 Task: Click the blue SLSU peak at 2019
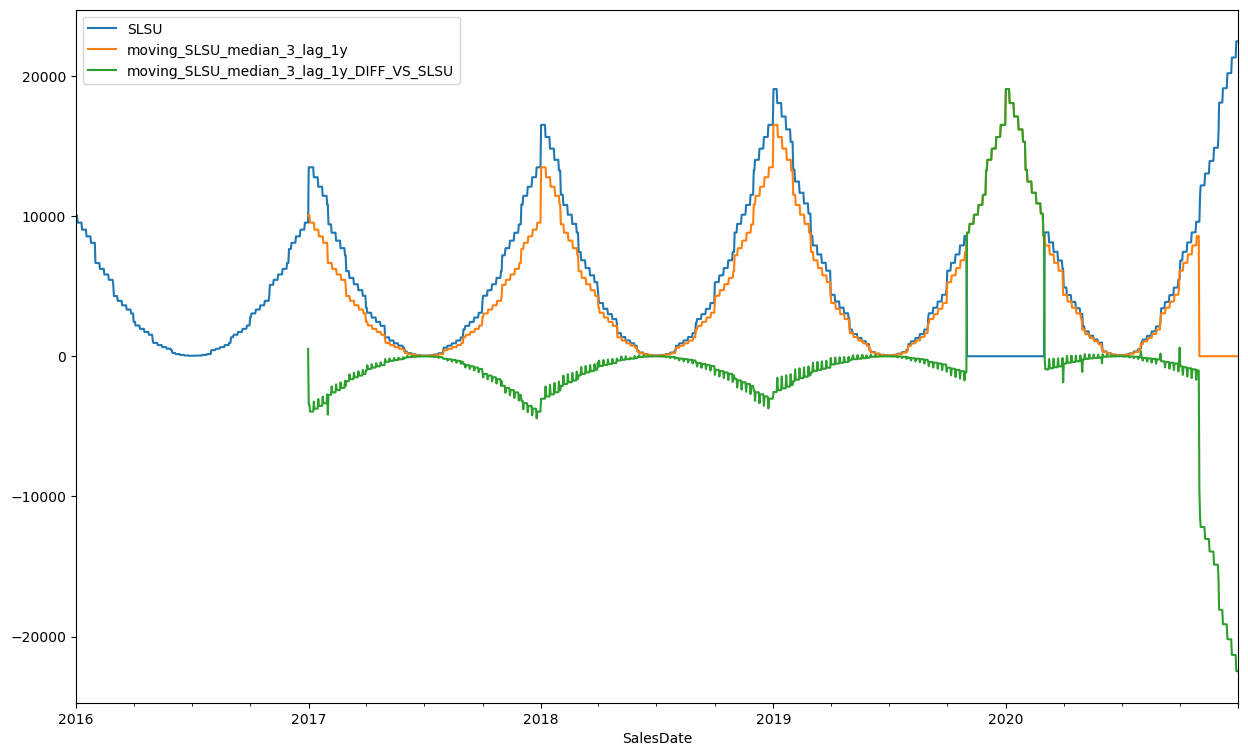pos(774,90)
